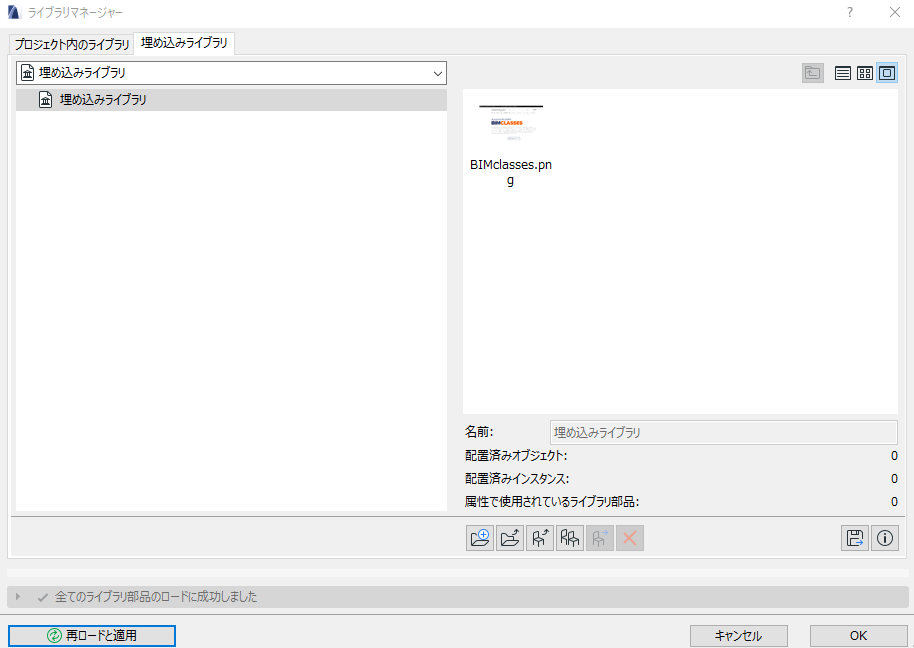Click the save library disk icon
The width and height of the screenshot is (914, 648).
click(855, 538)
